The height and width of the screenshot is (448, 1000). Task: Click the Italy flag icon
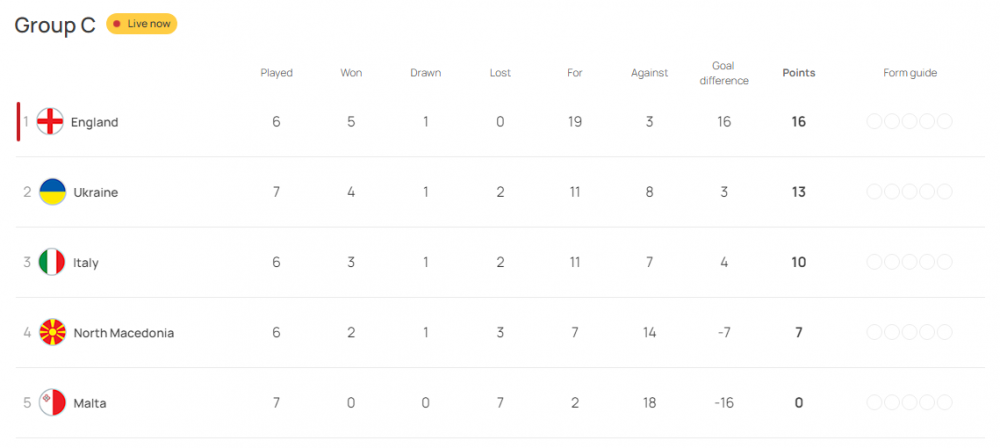point(53,262)
